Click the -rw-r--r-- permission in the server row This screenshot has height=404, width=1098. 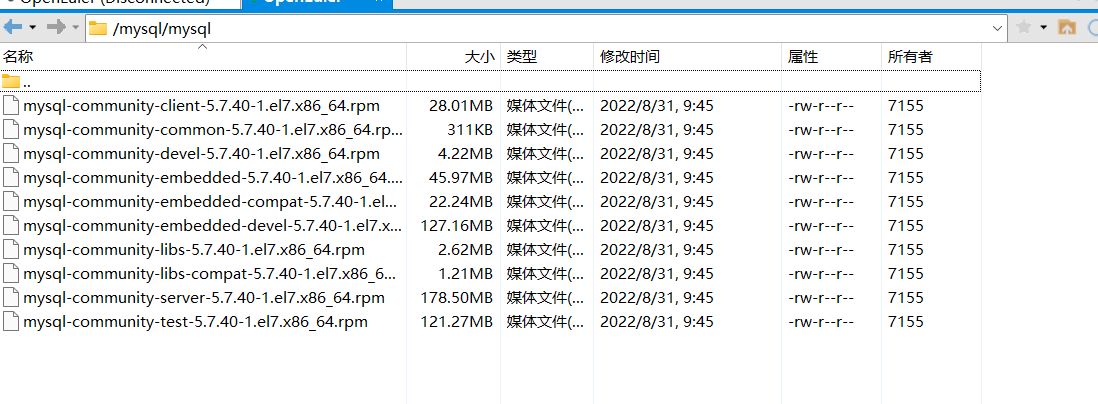[821, 298]
